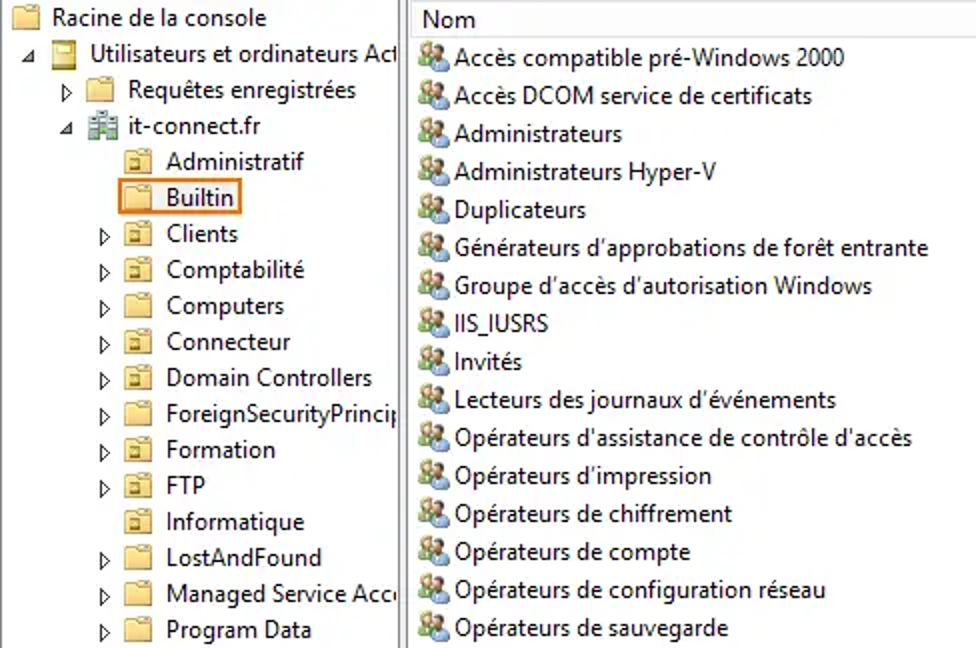The height and width of the screenshot is (648, 976).
Task: Select Lecteurs des journaux d'événements group
Action: pos(644,400)
